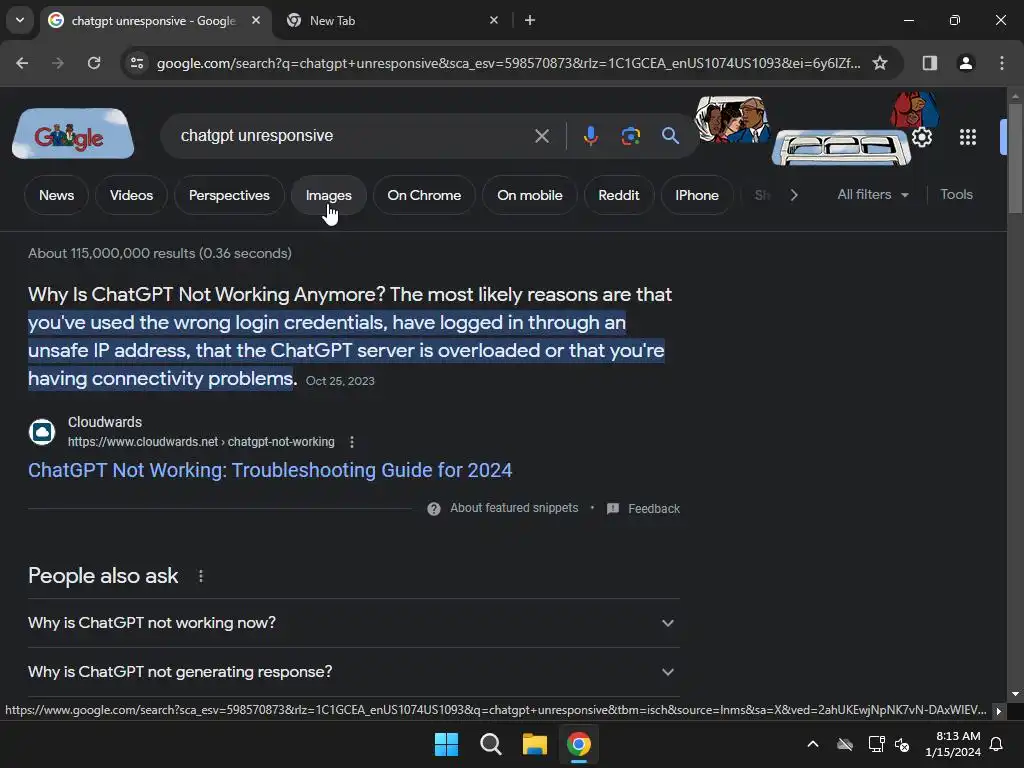The width and height of the screenshot is (1024, 768).
Task: Select the chatgpt unresponsive Google tab
Action: click(155, 20)
